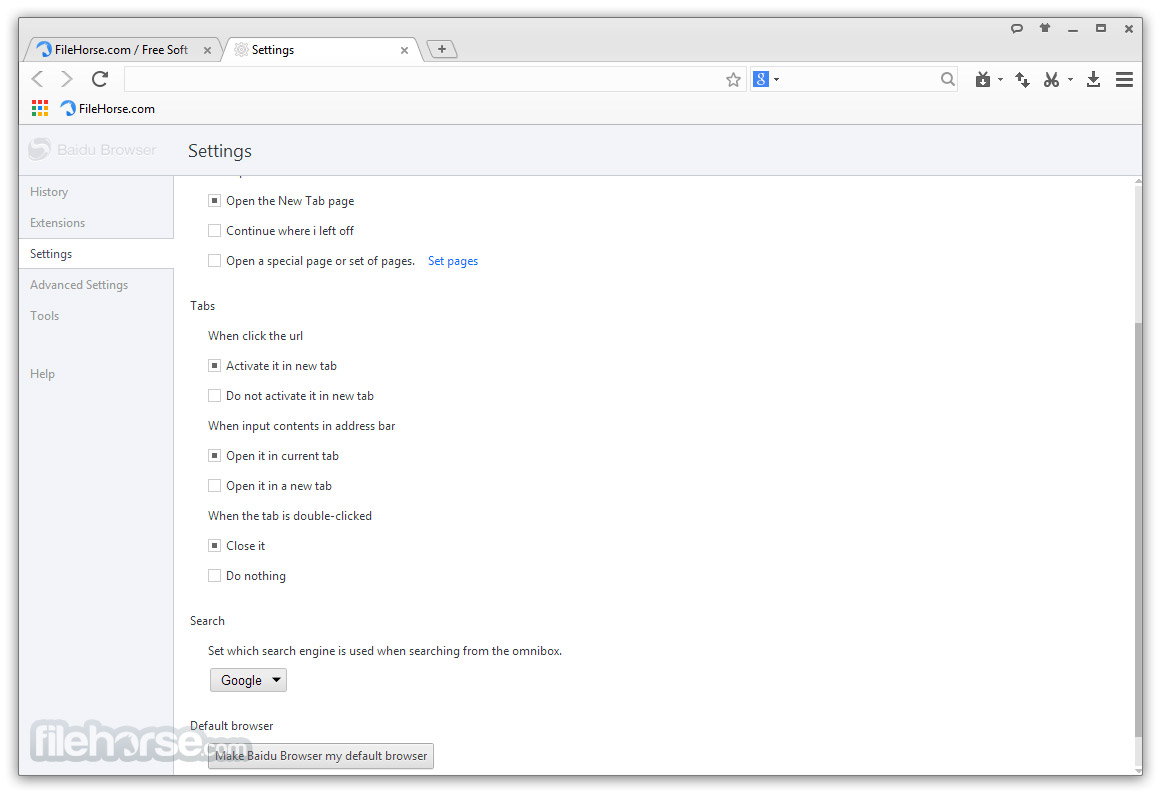
Task: Expand the video downloader dropdown arrow
Action: (x=1000, y=79)
